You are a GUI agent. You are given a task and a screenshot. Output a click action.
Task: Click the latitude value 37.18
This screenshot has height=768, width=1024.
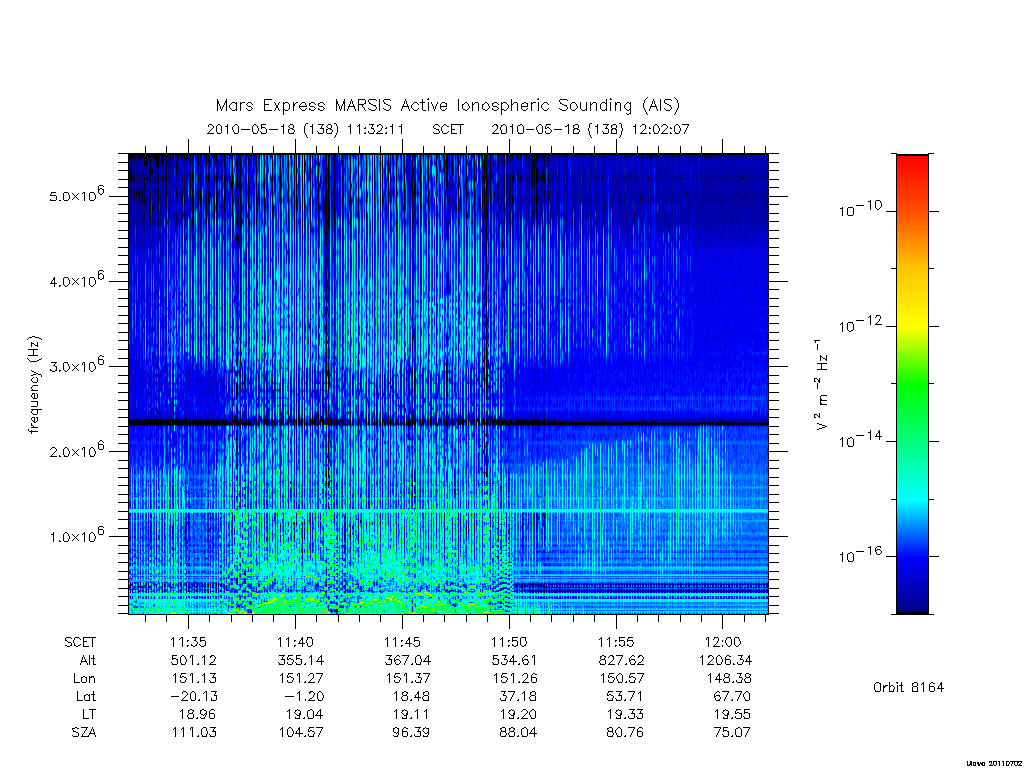point(519,696)
